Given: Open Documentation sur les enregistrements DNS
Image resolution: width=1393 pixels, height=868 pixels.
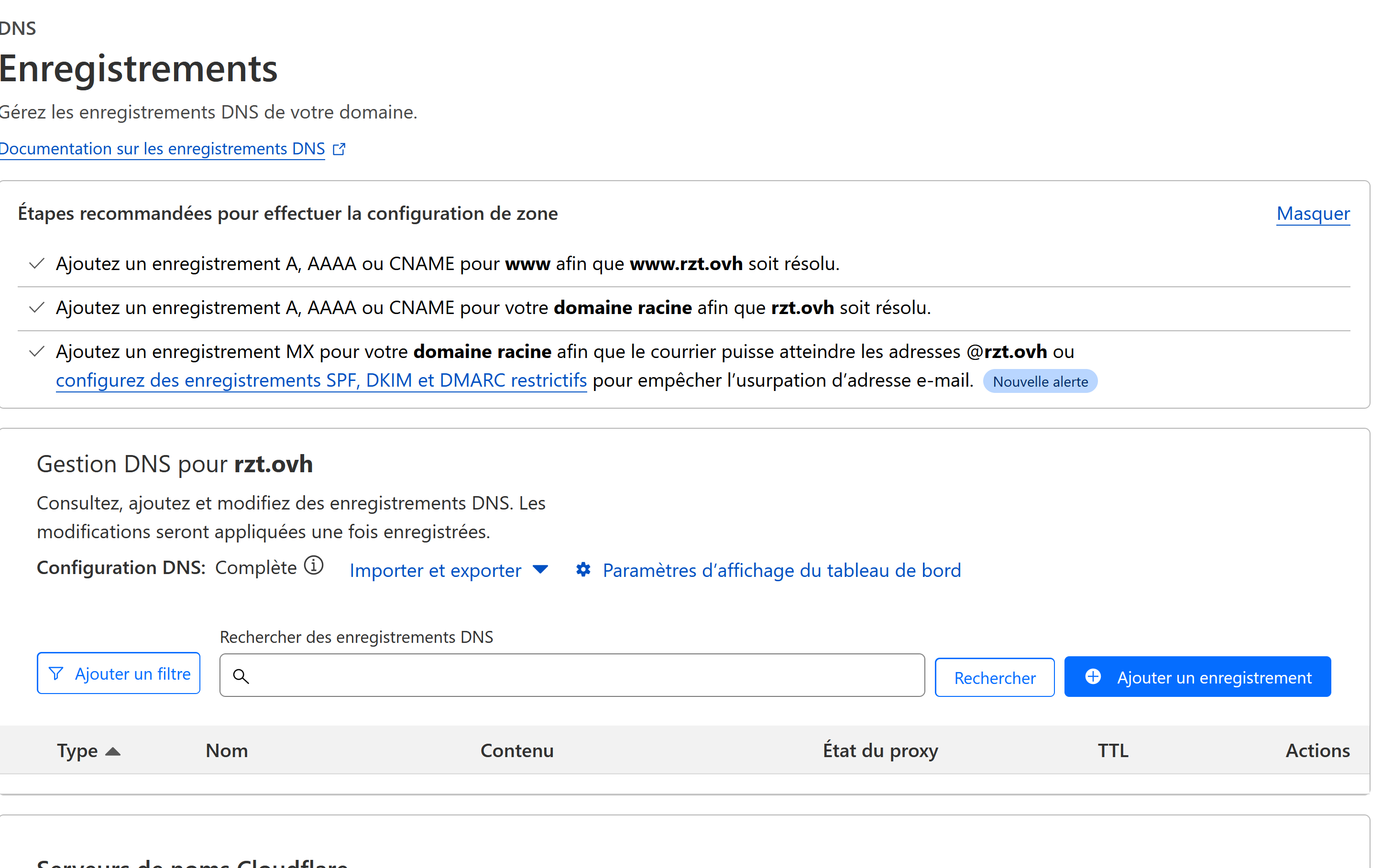Looking at the screenshot, I should (x=162, y=149).
